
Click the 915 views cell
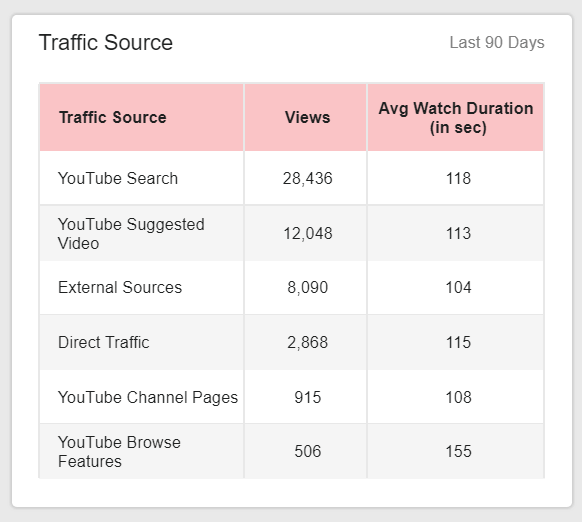[305, 397]
